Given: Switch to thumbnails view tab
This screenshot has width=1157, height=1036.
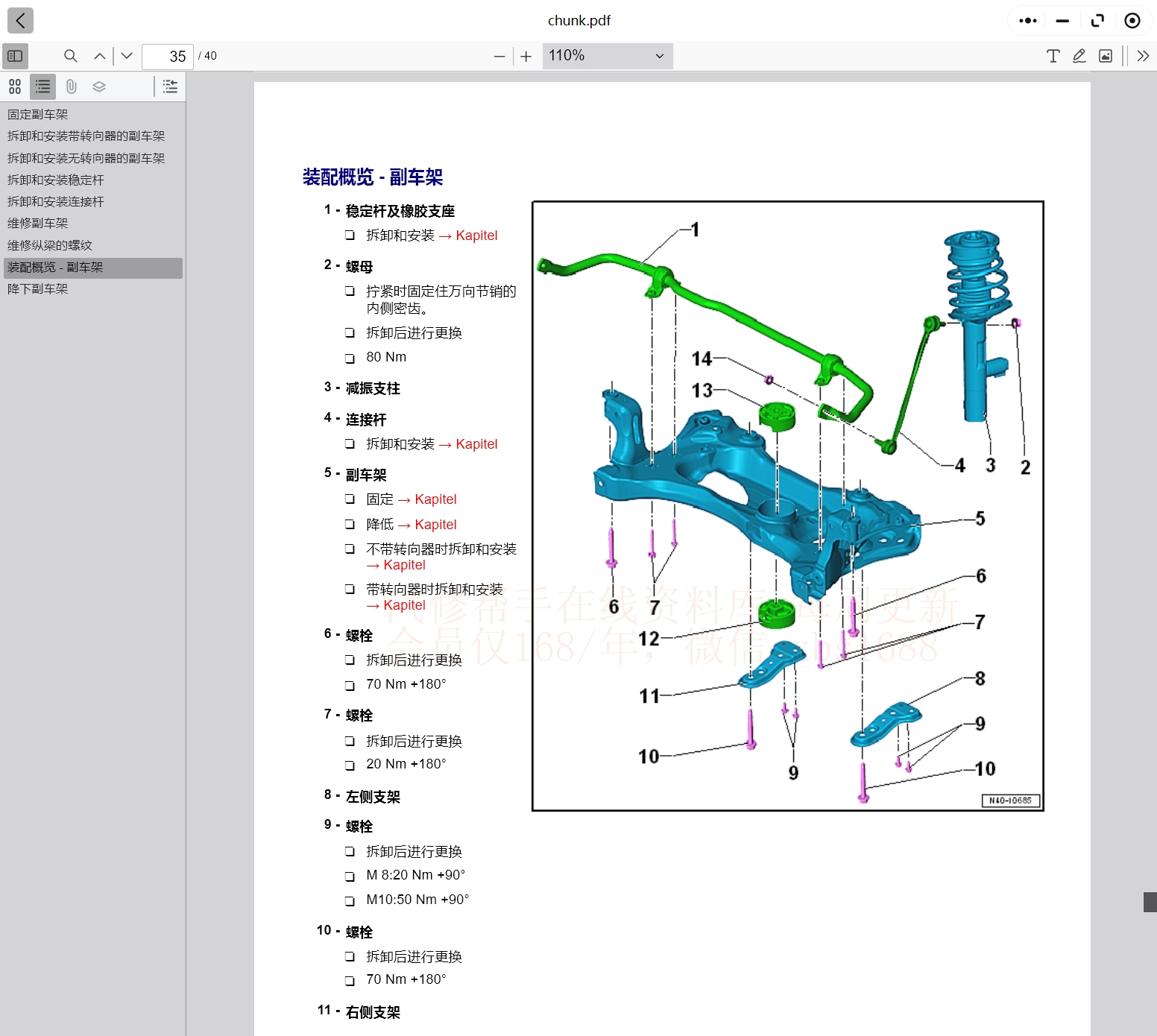Looking at the screenshot, I should (15, 87).
